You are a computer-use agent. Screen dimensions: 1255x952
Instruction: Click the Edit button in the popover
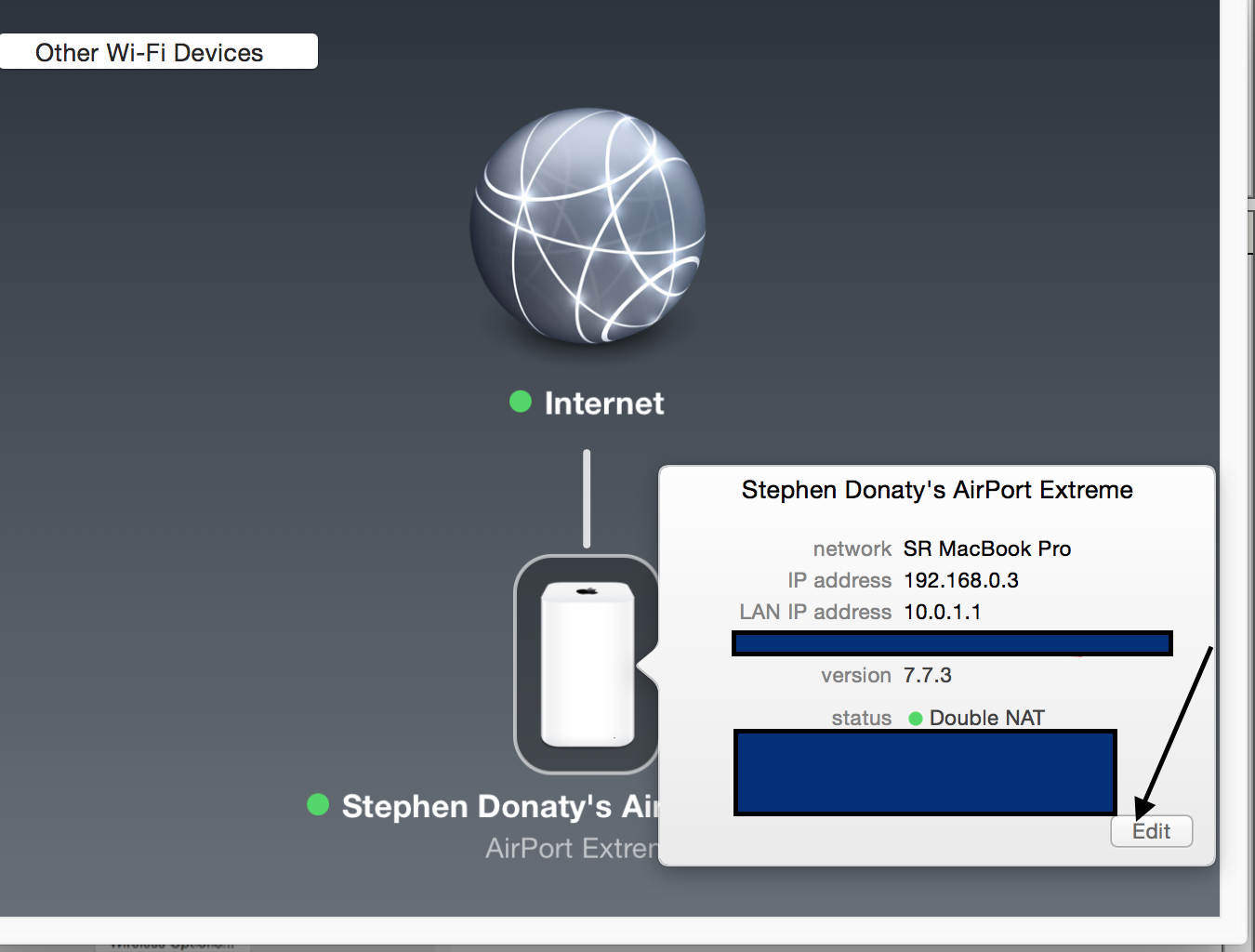point(1151,831)
